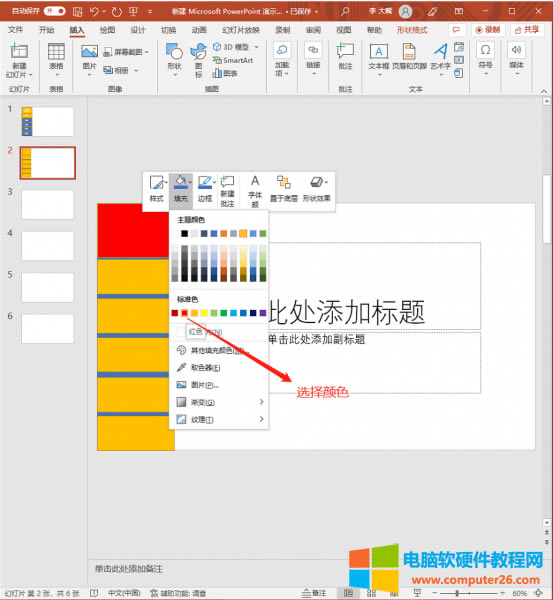Click the user account avatar

click(405, 11)
